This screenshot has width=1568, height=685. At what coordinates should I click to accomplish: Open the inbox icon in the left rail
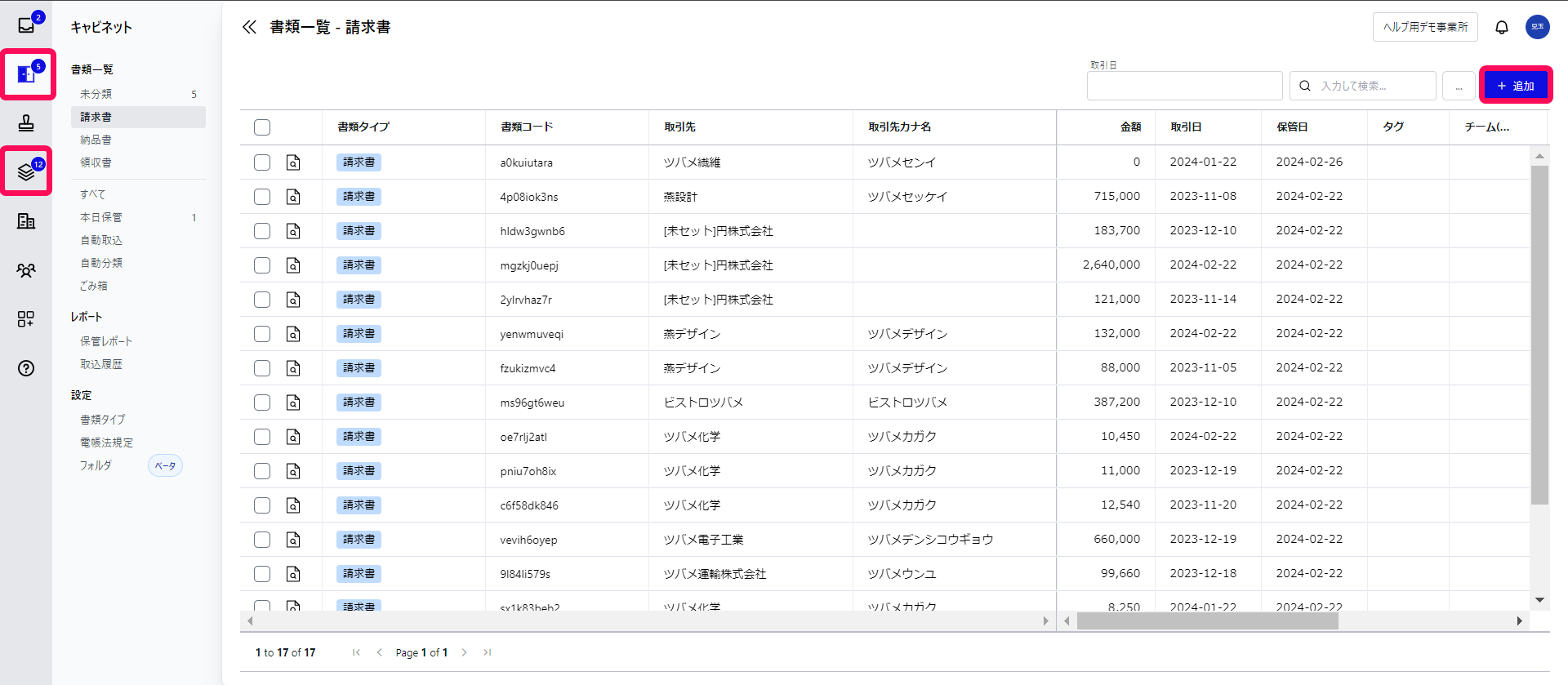pyautogui.click(x=26, y=24)
